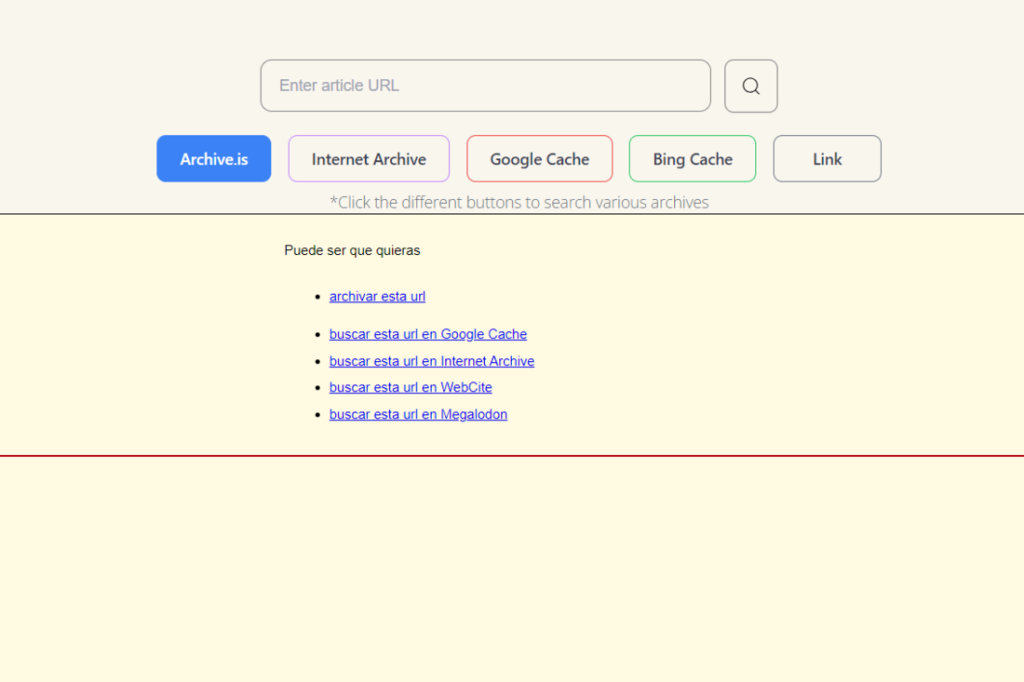Select the 'Puede ser que quieras' text

[x=352, y=251]
